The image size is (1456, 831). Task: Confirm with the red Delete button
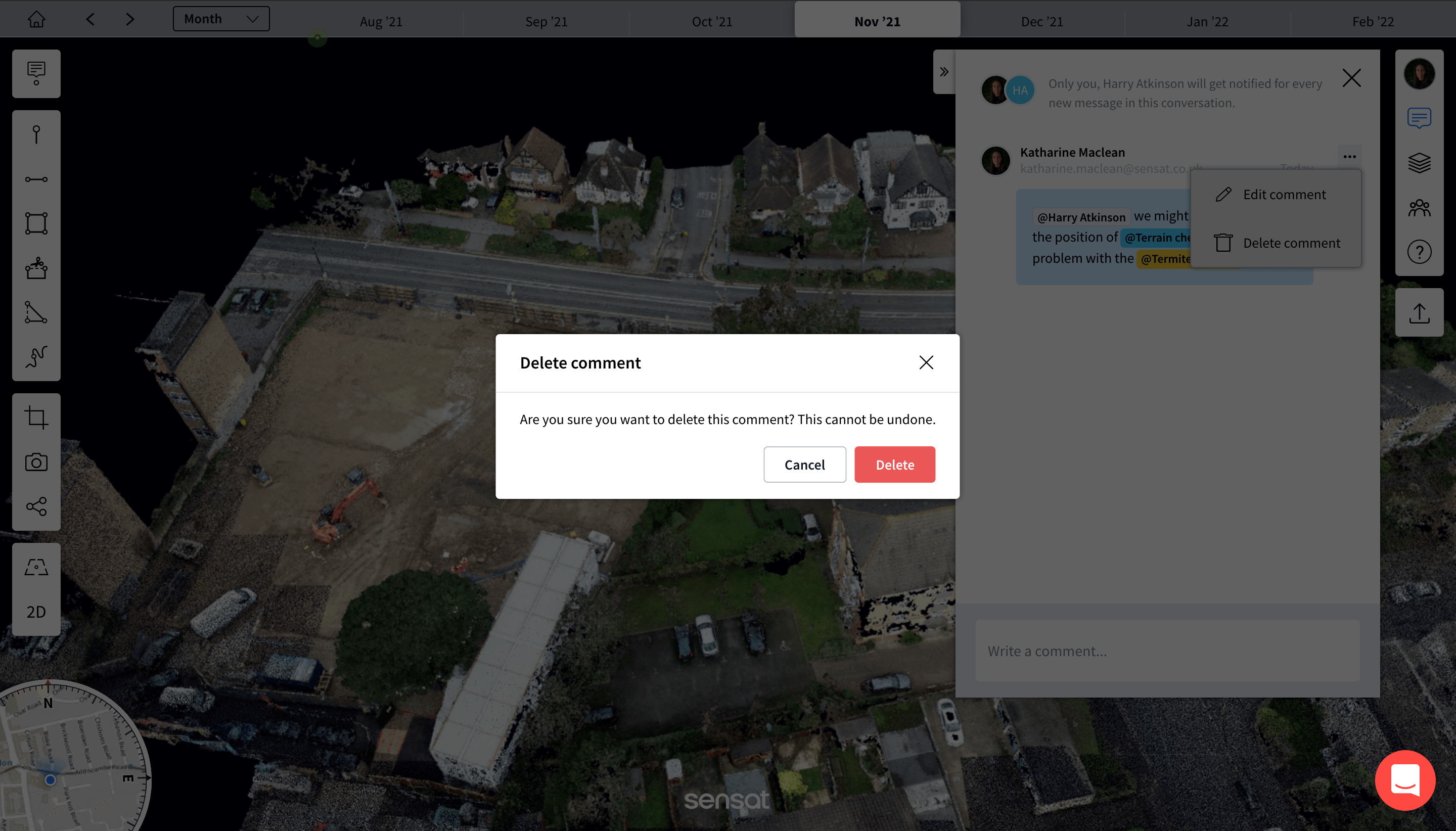pyautogui.click(x=894, y=465)
